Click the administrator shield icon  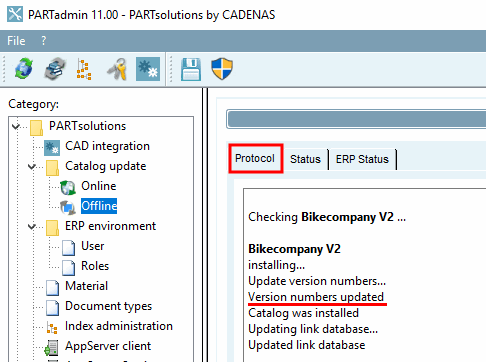click(x=222, y=69)
